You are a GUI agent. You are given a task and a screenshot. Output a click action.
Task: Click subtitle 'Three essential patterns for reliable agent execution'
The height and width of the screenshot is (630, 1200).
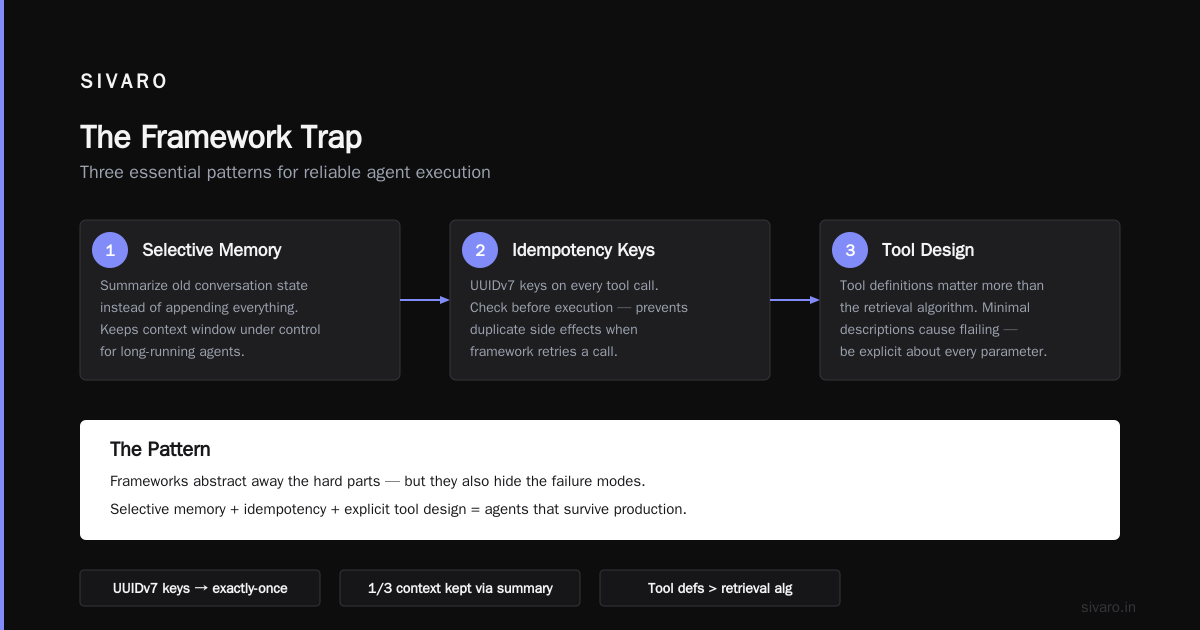click(x=285, y=172)
